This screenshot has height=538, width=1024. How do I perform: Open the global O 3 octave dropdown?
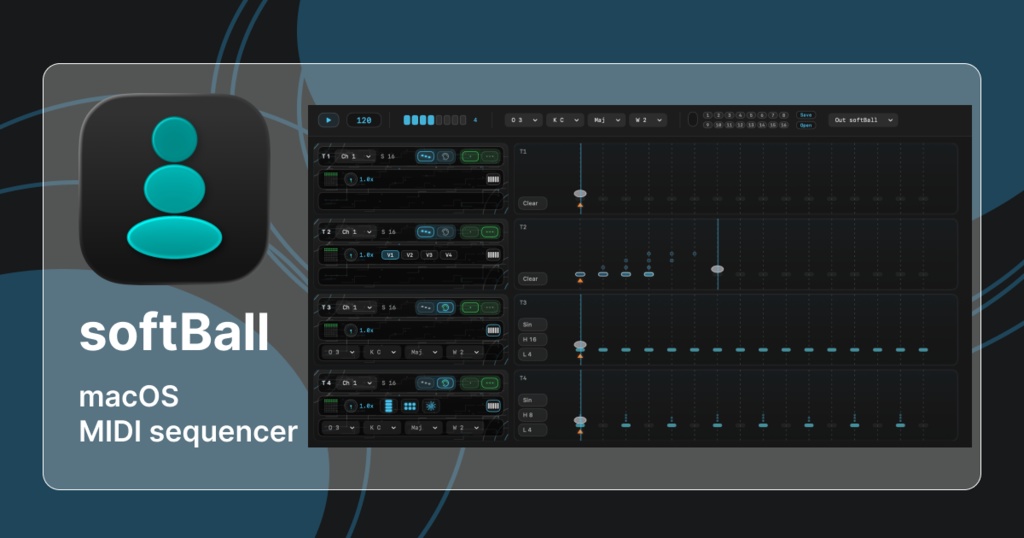[524, 120]
